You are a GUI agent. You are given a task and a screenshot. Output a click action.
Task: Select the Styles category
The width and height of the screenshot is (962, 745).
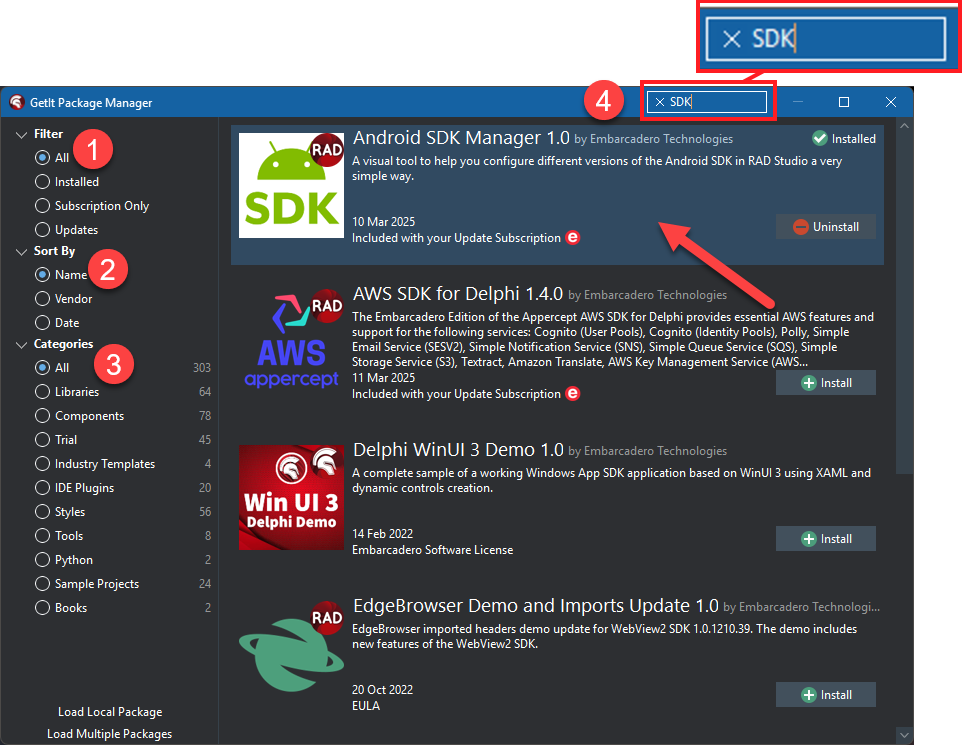pos(60,511)
